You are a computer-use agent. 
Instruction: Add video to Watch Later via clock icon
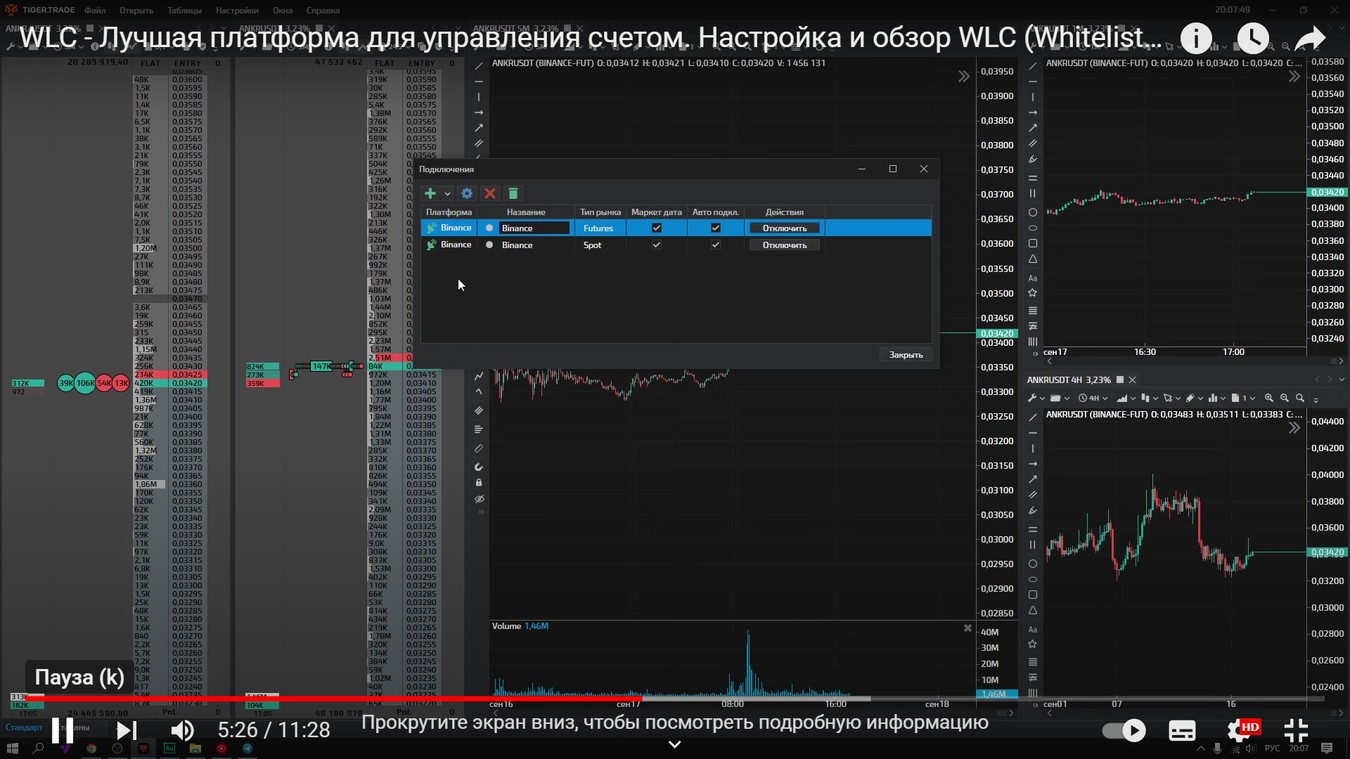click(1253, 39)
